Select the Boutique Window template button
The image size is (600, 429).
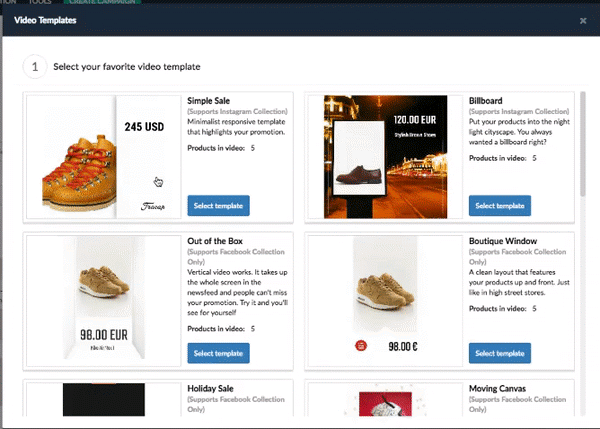click(x=500, y=353)
